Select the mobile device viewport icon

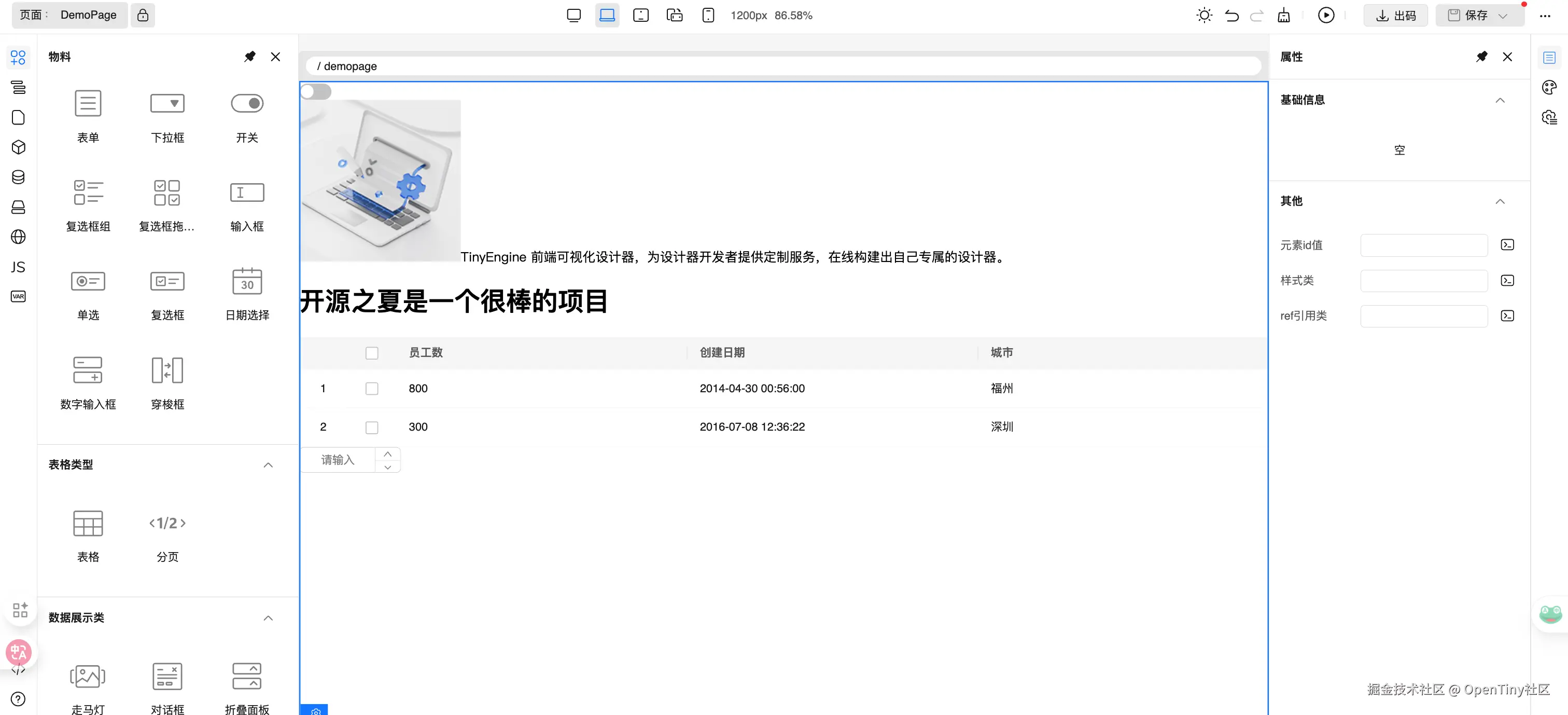708,15
